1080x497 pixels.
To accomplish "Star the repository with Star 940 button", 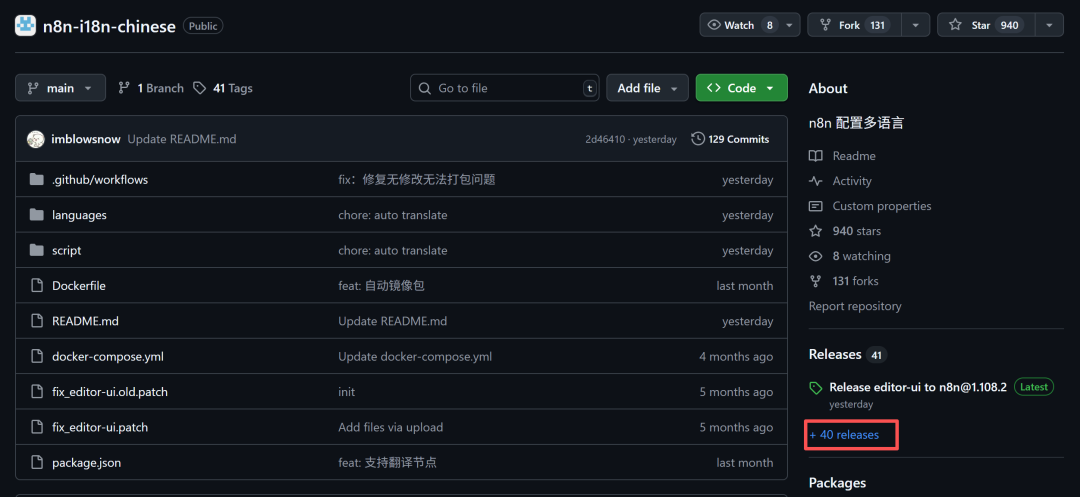I will 986,25.
